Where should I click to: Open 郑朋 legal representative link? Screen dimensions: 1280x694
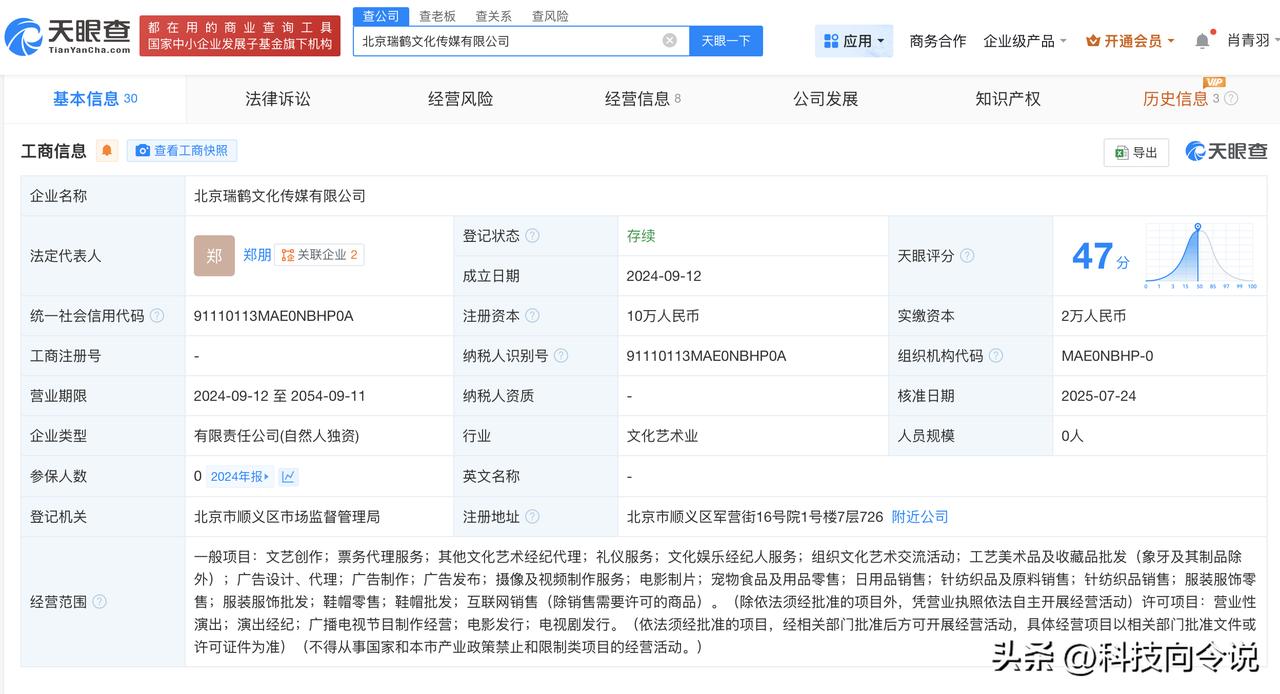(257, 255)
